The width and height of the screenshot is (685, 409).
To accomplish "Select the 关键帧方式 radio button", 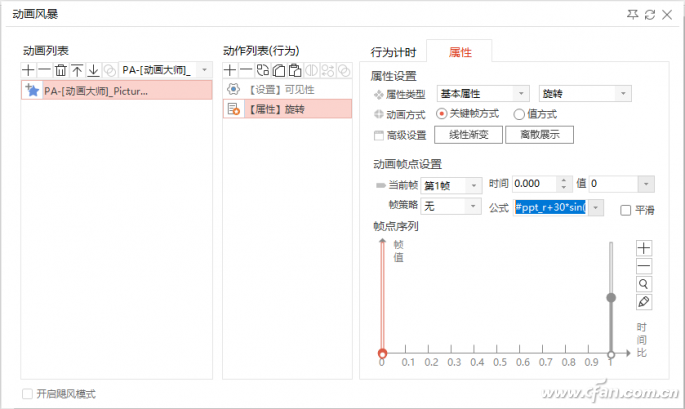I will point(441,114).
